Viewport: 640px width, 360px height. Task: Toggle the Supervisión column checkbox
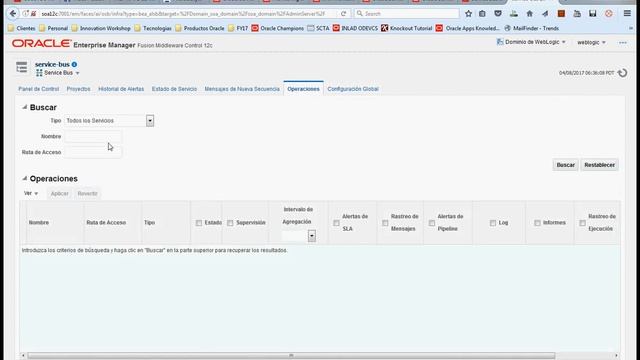230,223
